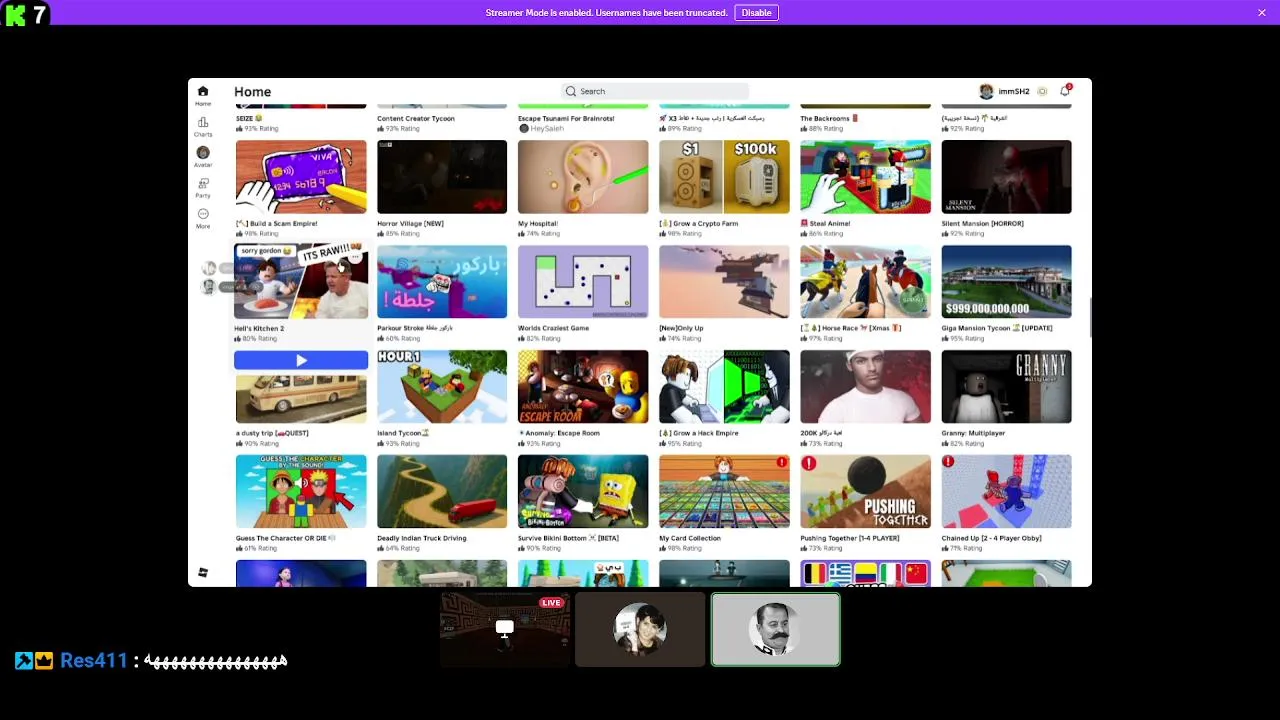The image size is (1280, 720).
Task: Click 'The Backrooms' game title
Action: tap(829, 118)
